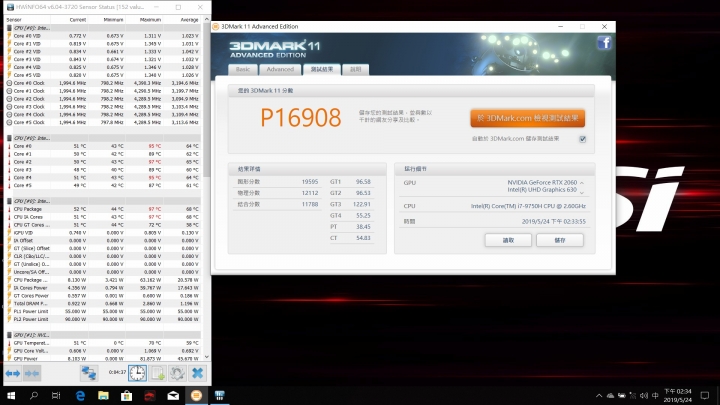Select the 測試結果 results tab

click(321, 69)
